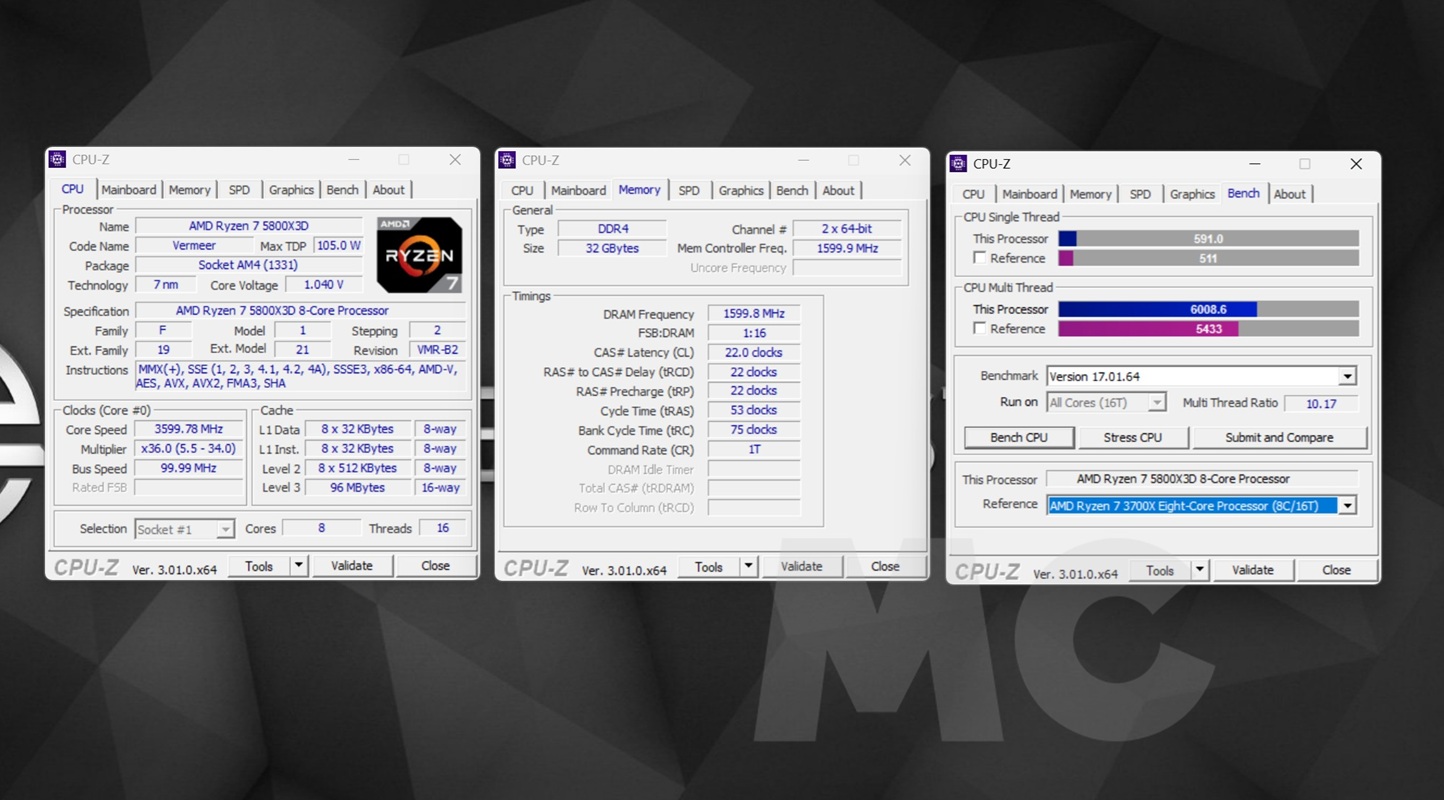Click Validate in the CPU window

352,566
